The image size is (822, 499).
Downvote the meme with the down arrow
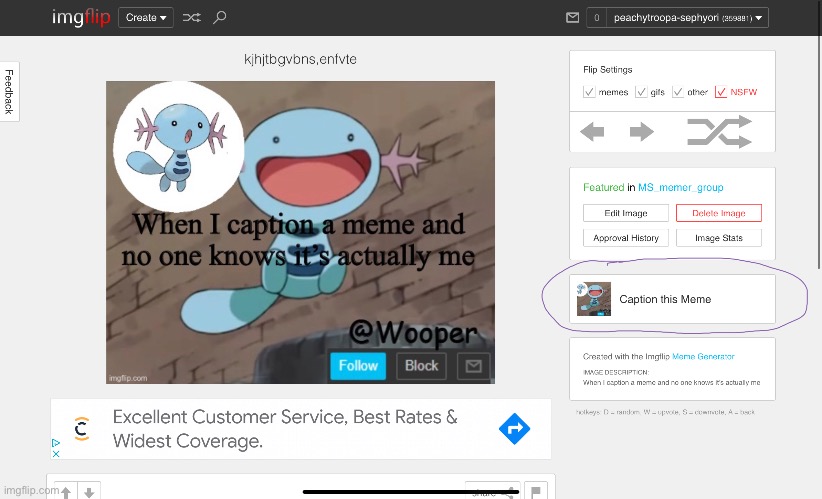[x=89, y=492]
